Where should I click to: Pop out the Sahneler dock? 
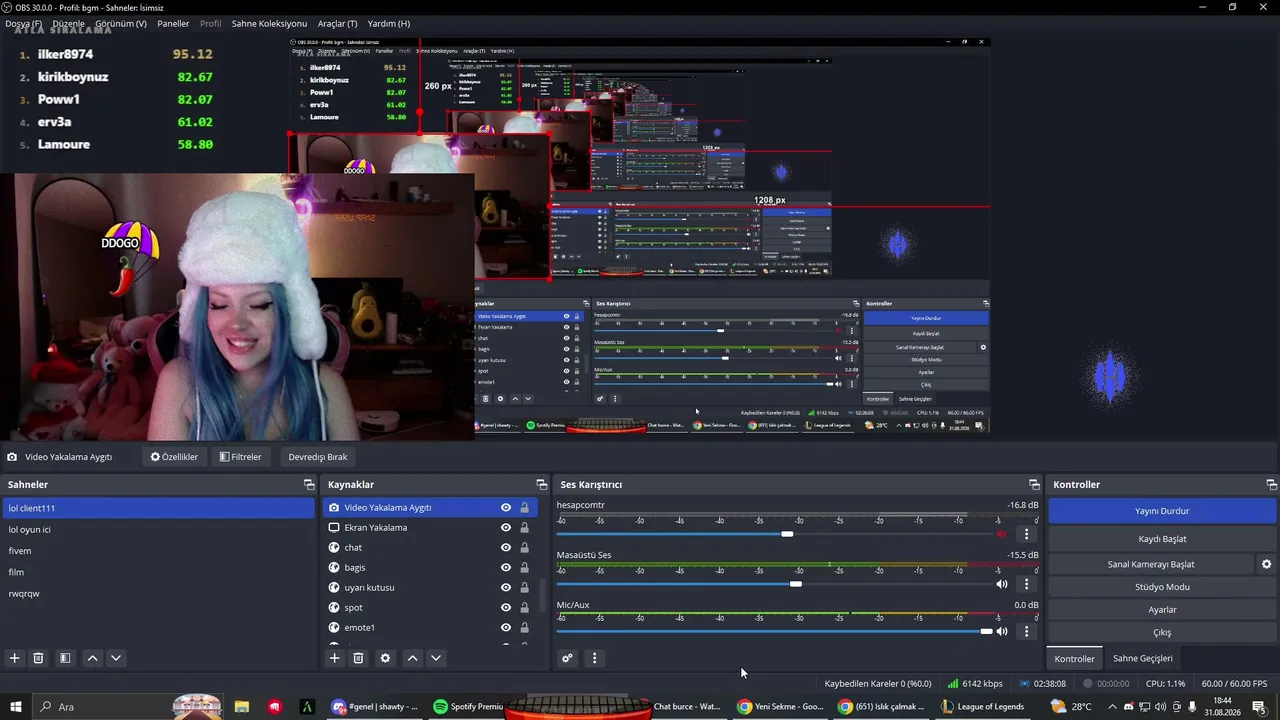(309, 485)
